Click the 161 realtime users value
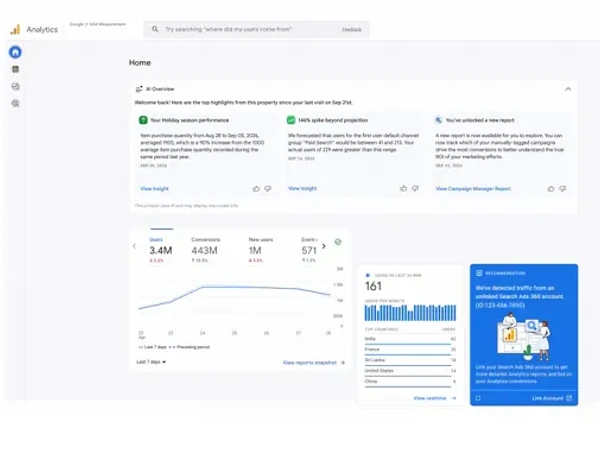Image resolution: width=600 pixels, height=450 pixels. [x=373, y=286]
